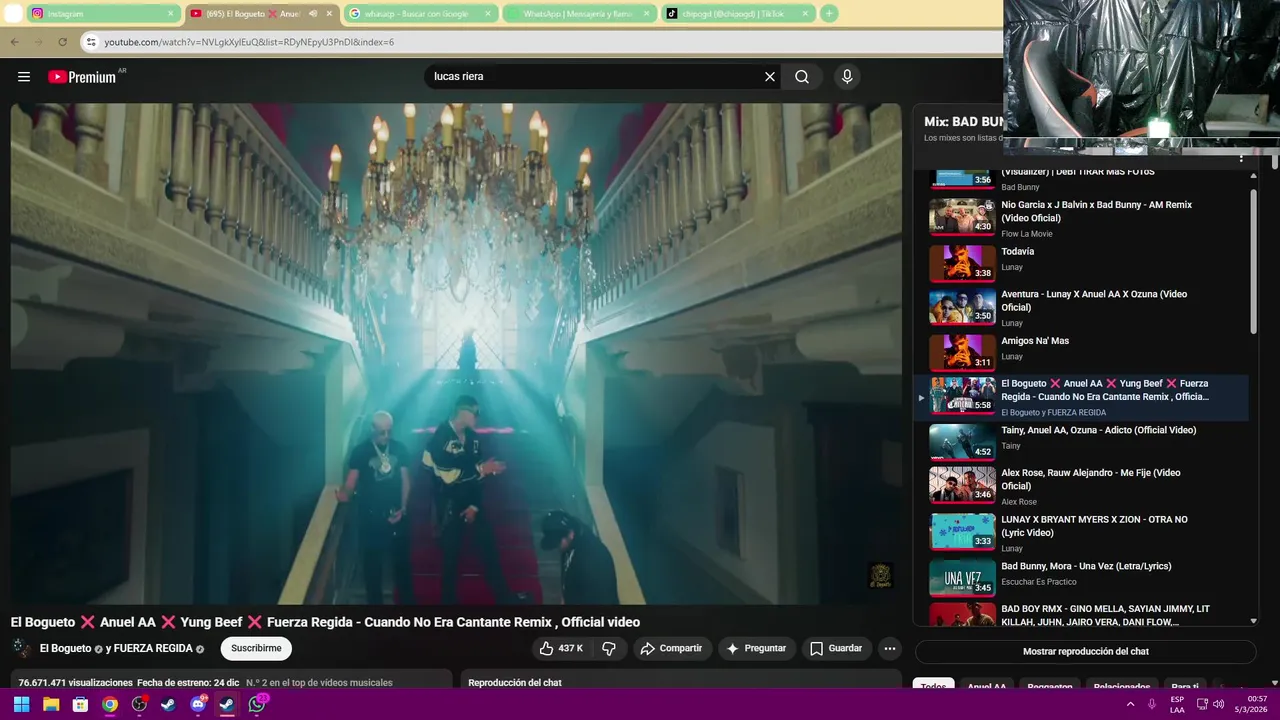Close the Instagram tab
1280x720 pixels.
pos(170,14)
